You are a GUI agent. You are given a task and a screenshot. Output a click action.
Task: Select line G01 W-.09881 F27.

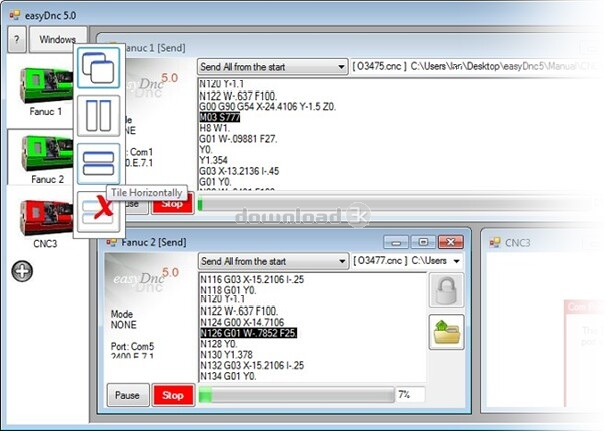pyautogui.click(x=238, y=139)
